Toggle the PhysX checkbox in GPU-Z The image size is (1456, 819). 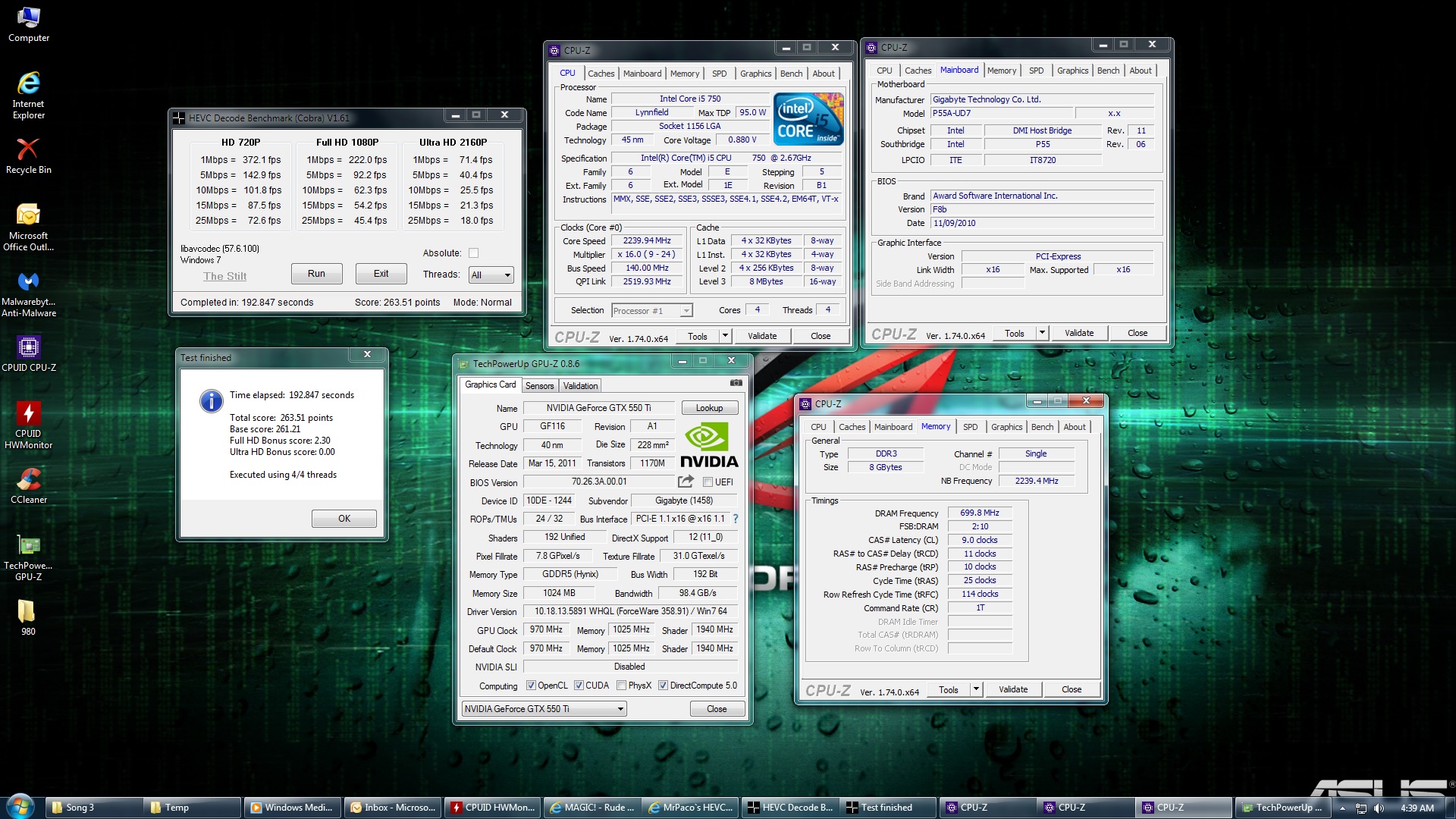[621, 686]
